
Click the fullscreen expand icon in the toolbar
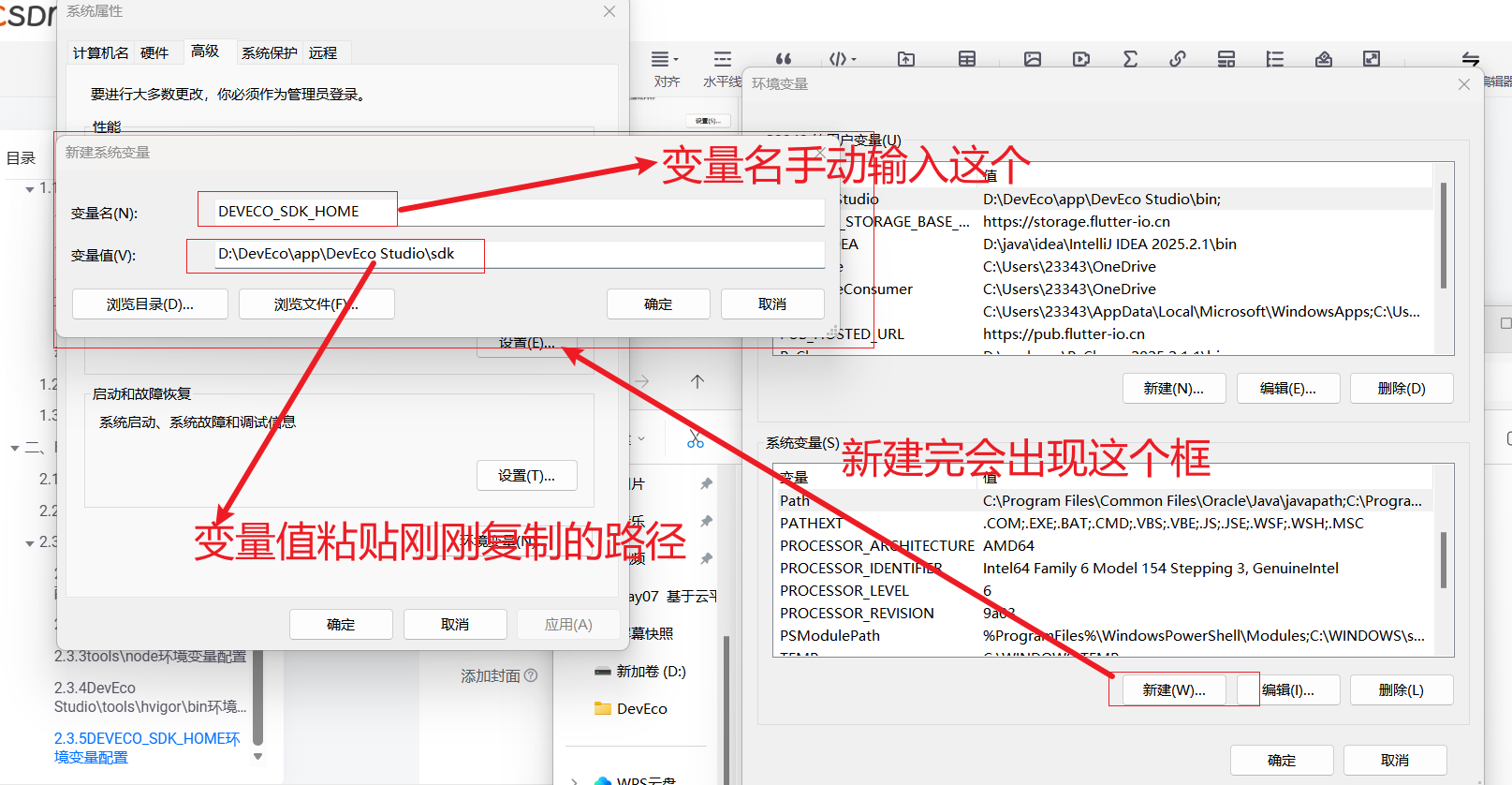coord(1372,59)
